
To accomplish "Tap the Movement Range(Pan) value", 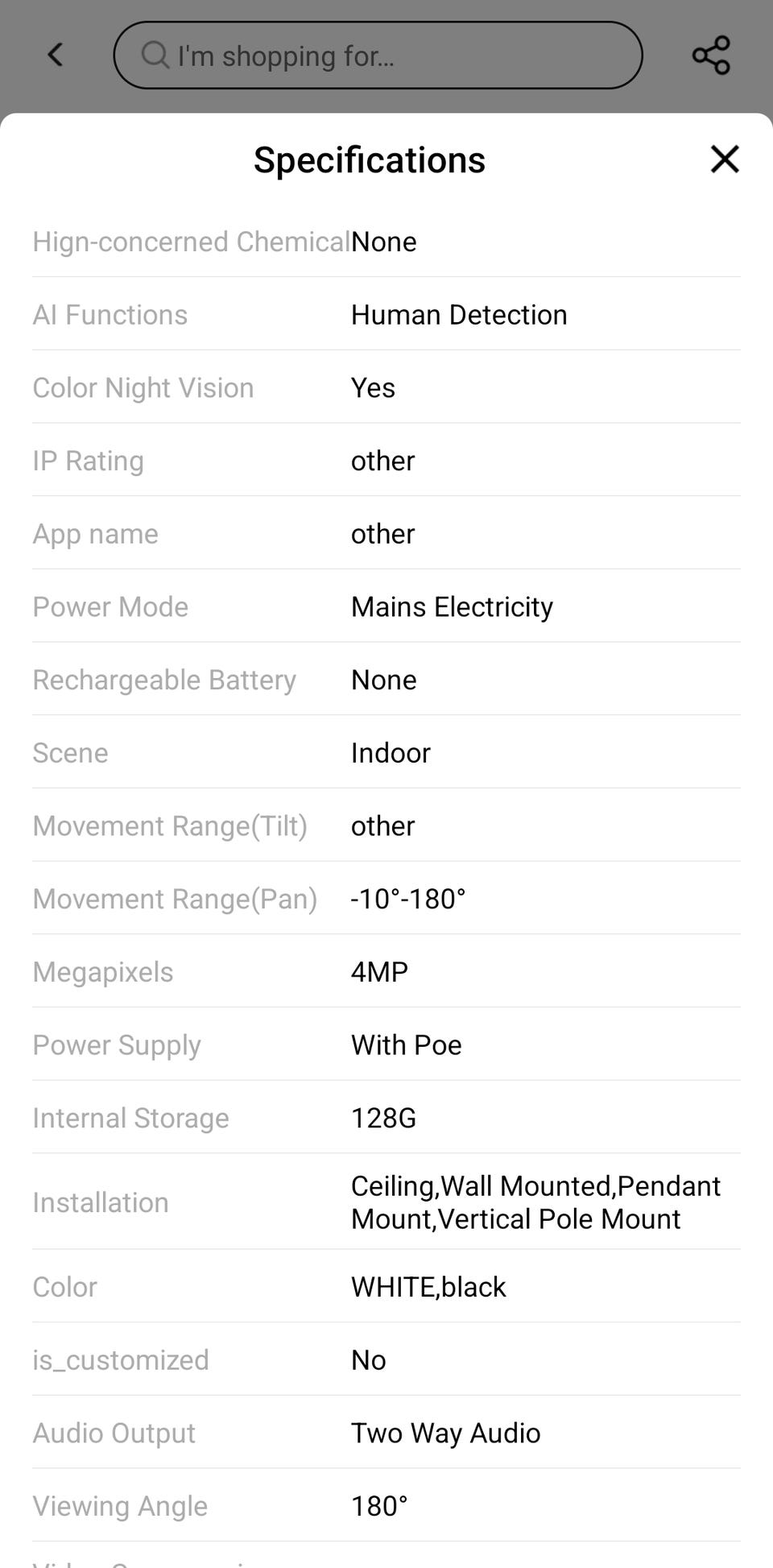I will pos(408,899).
